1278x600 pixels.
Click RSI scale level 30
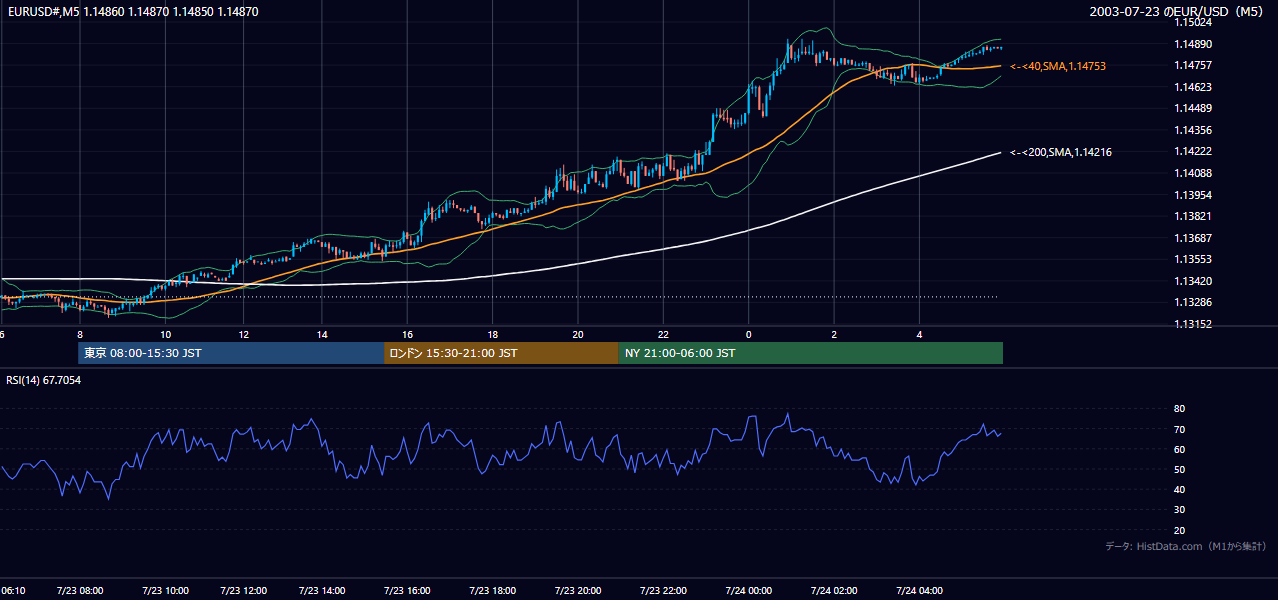point(1179,510)
